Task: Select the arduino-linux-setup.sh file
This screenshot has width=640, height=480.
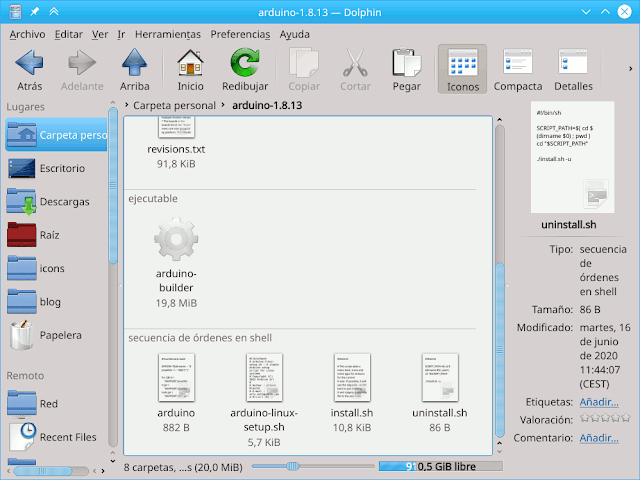Action: [x=264, y=400]
